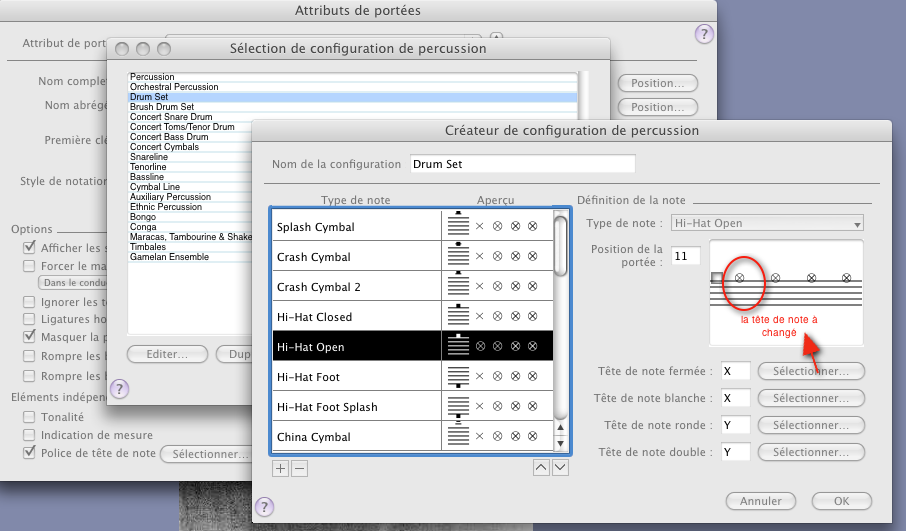Open the Type de note dropdown
906x531 pixels.
pos(766,223)
